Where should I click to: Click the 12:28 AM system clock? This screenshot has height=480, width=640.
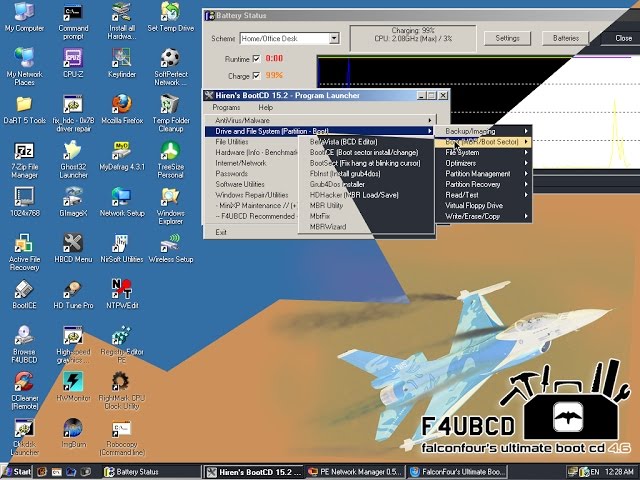click(619, 472)
